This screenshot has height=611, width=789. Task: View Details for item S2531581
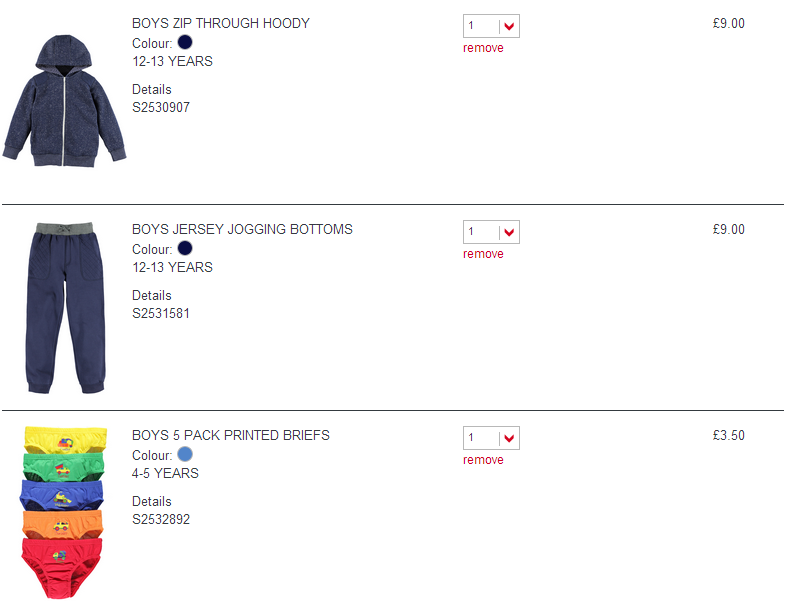click(151, 295)
